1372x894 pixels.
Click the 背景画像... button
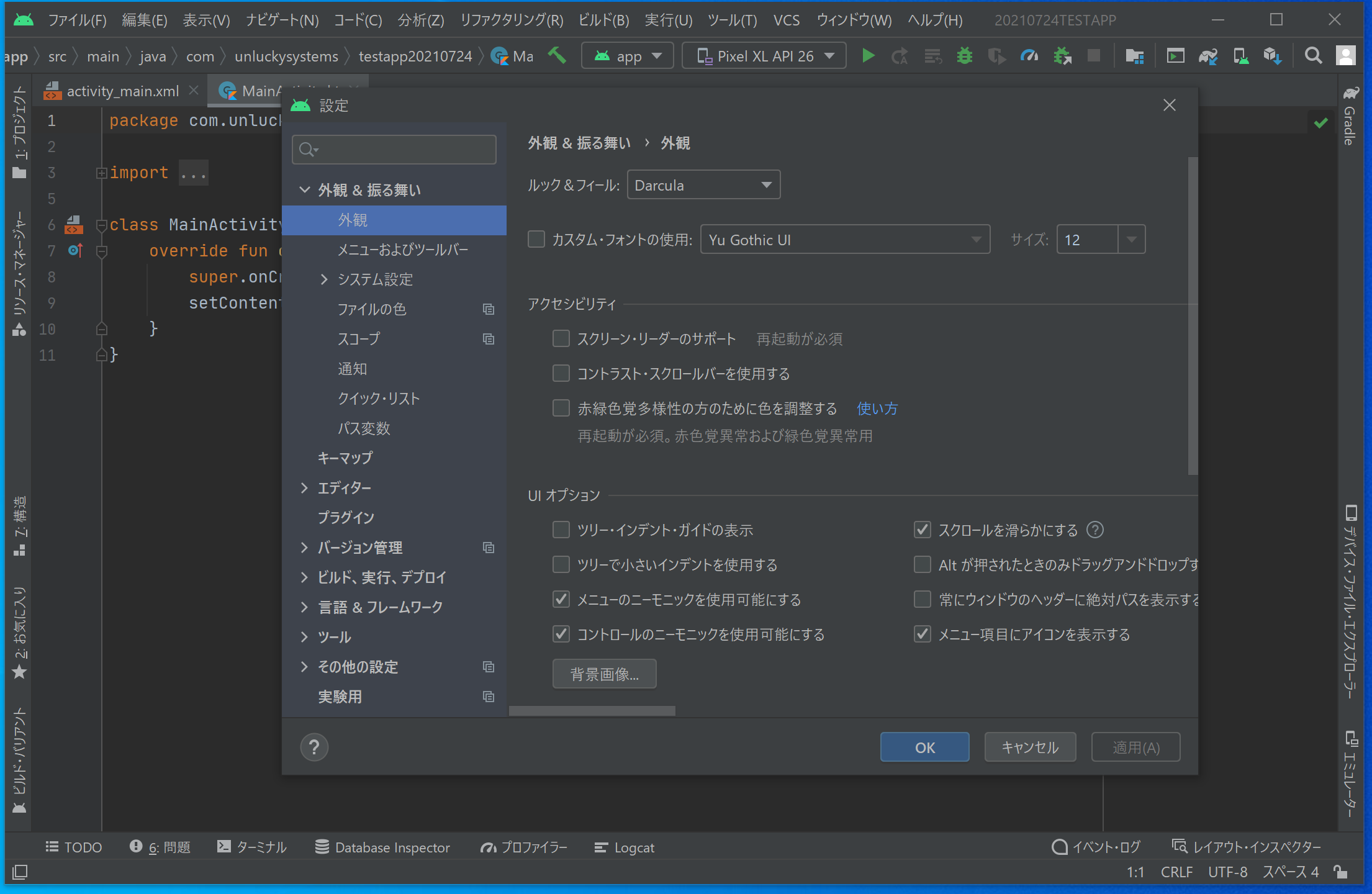(604, 674)
